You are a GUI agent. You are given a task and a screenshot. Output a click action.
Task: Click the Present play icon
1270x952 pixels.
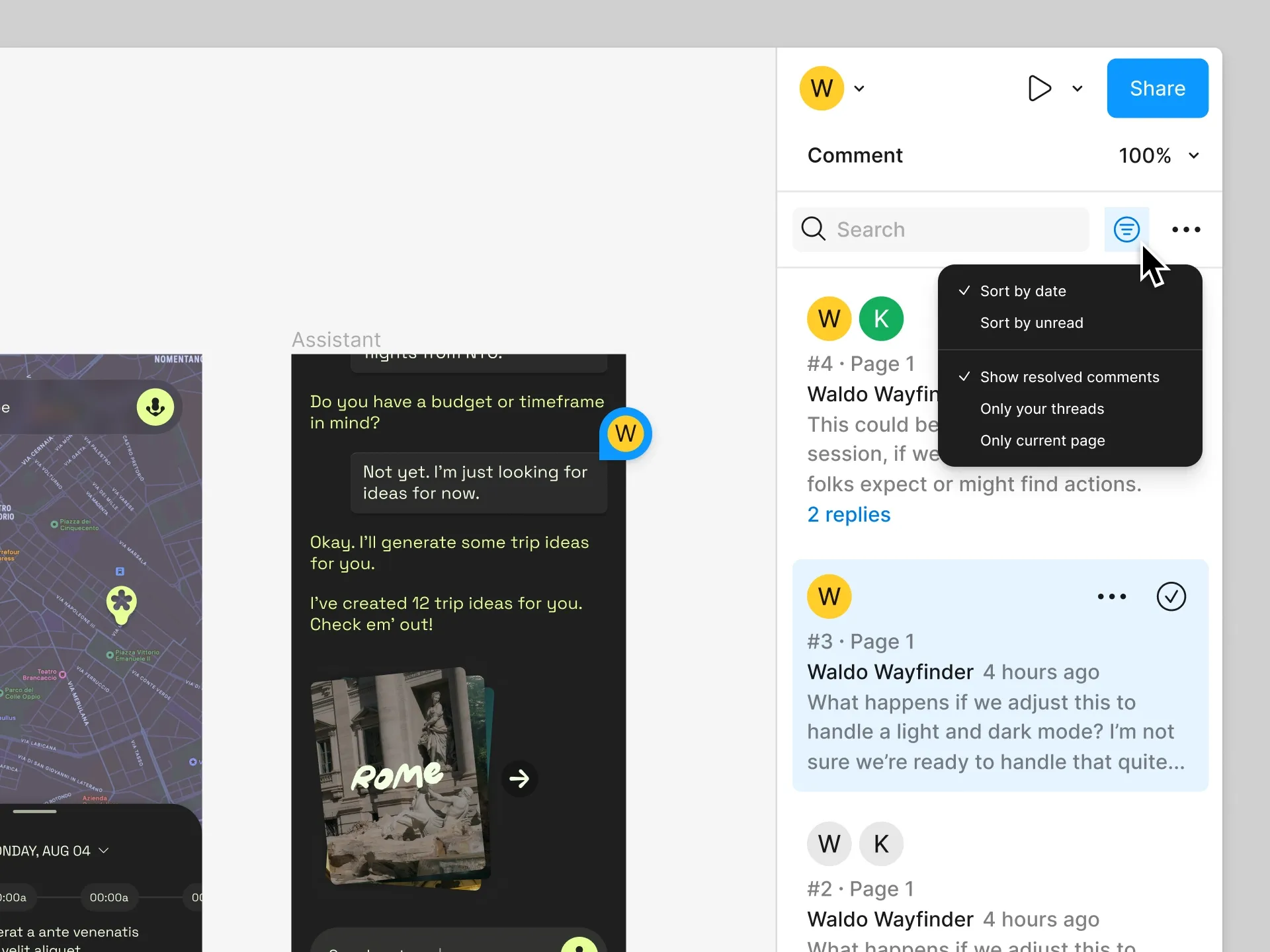(1039, 88)
